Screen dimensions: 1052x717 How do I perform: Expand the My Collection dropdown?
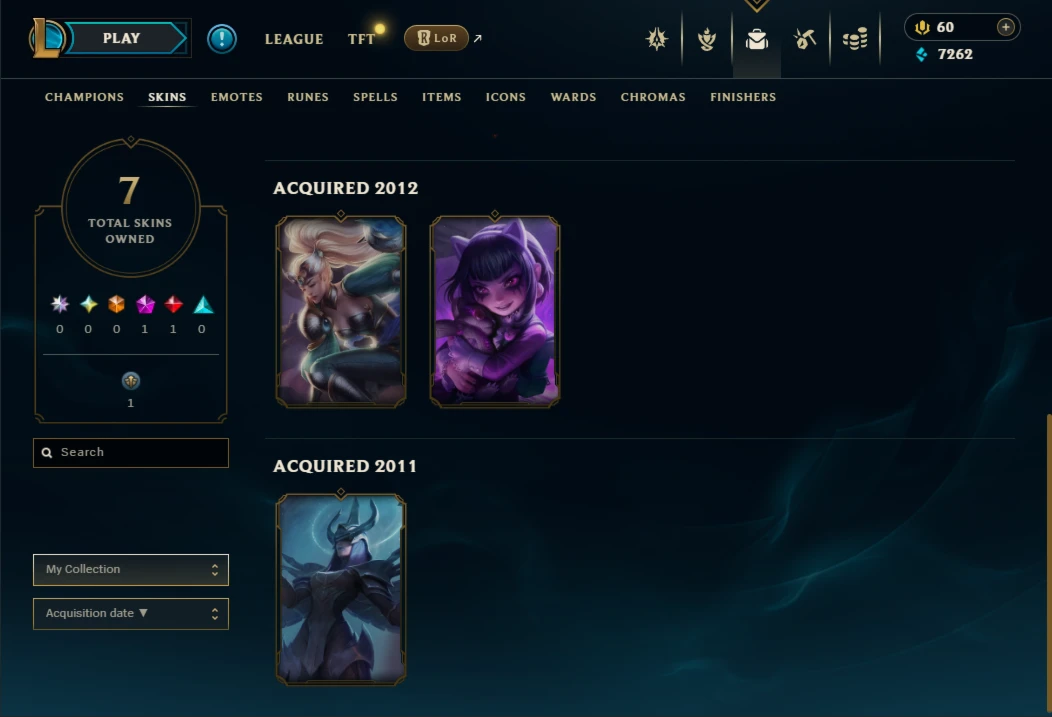[131, 569]
